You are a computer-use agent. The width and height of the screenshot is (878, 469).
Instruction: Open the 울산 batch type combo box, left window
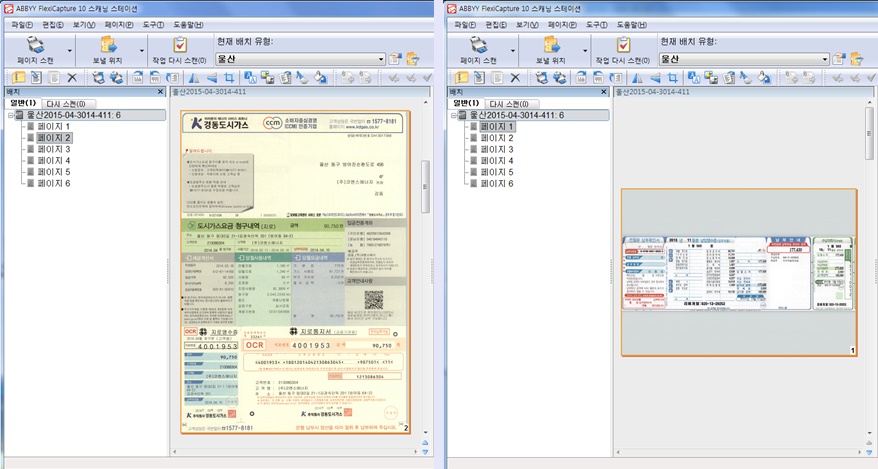click(301, 59)
